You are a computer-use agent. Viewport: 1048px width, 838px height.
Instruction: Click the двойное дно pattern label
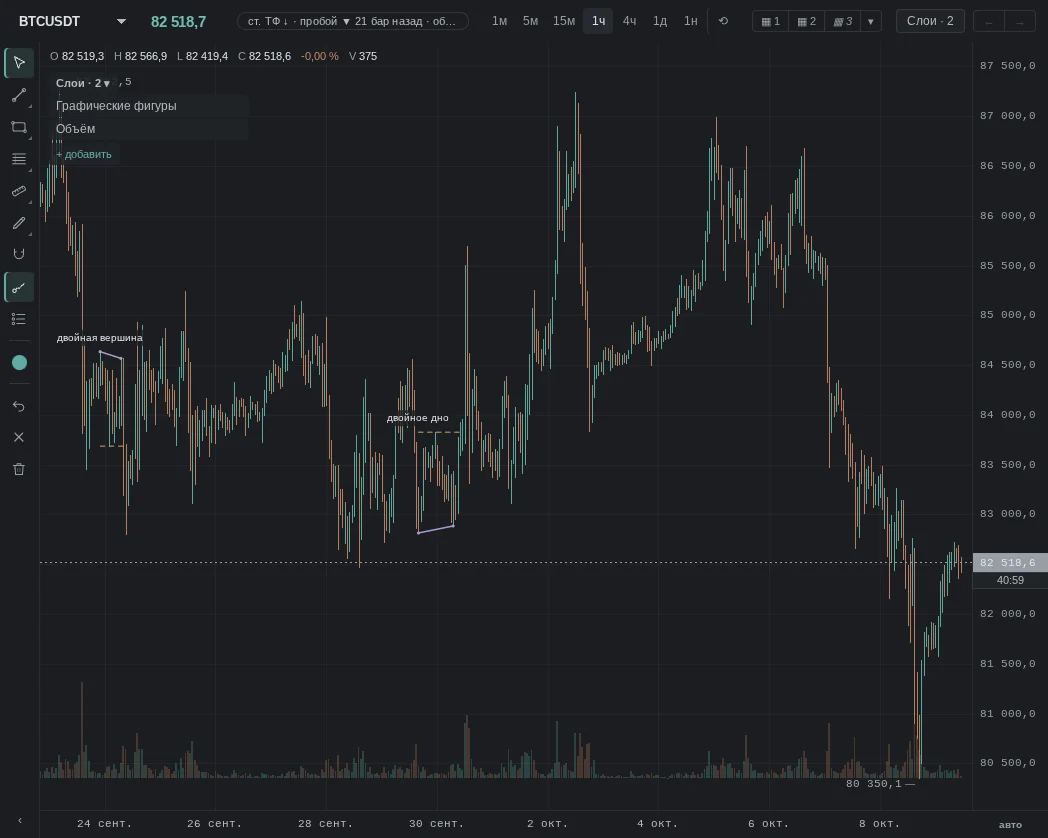click(418, 418)
